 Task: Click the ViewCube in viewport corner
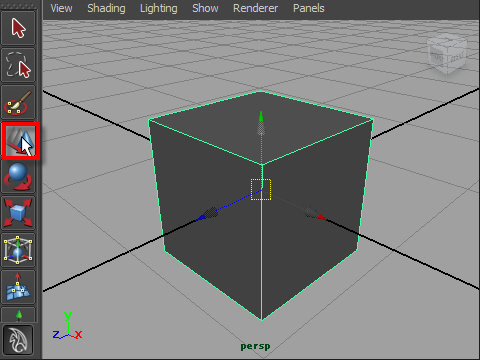coord(447,53)
